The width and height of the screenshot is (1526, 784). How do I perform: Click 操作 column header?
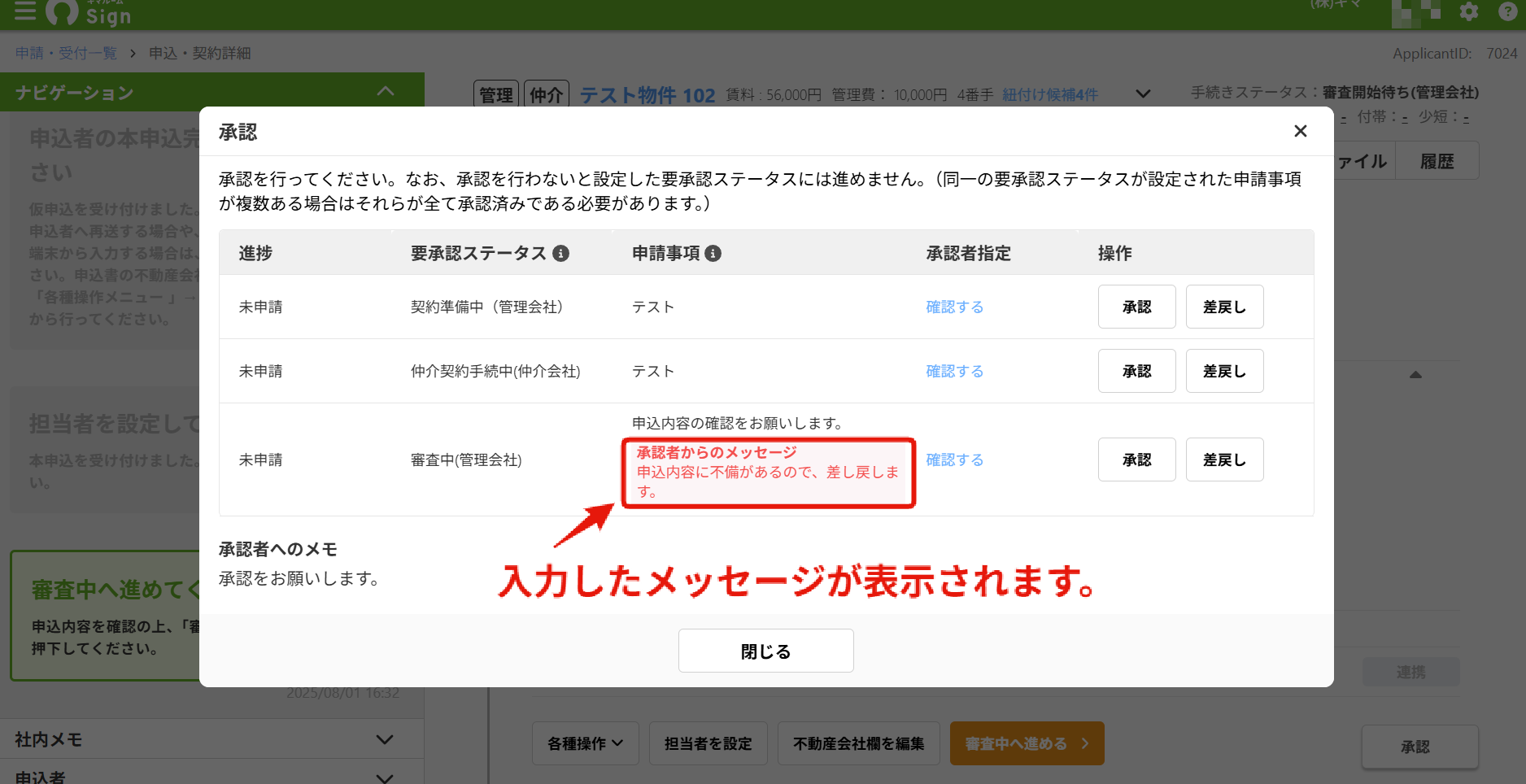1115,253
